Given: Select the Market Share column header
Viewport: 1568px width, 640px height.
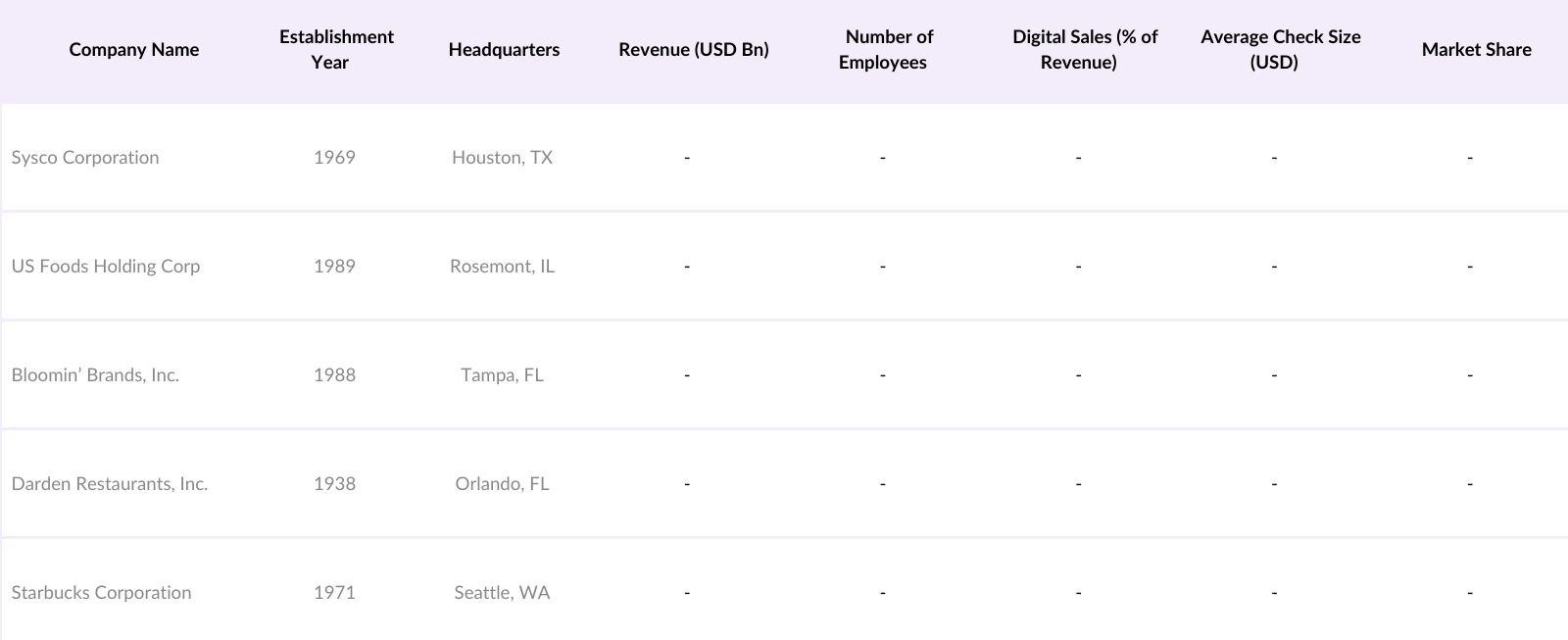Looking at the screenshot, I should 1475,50.
